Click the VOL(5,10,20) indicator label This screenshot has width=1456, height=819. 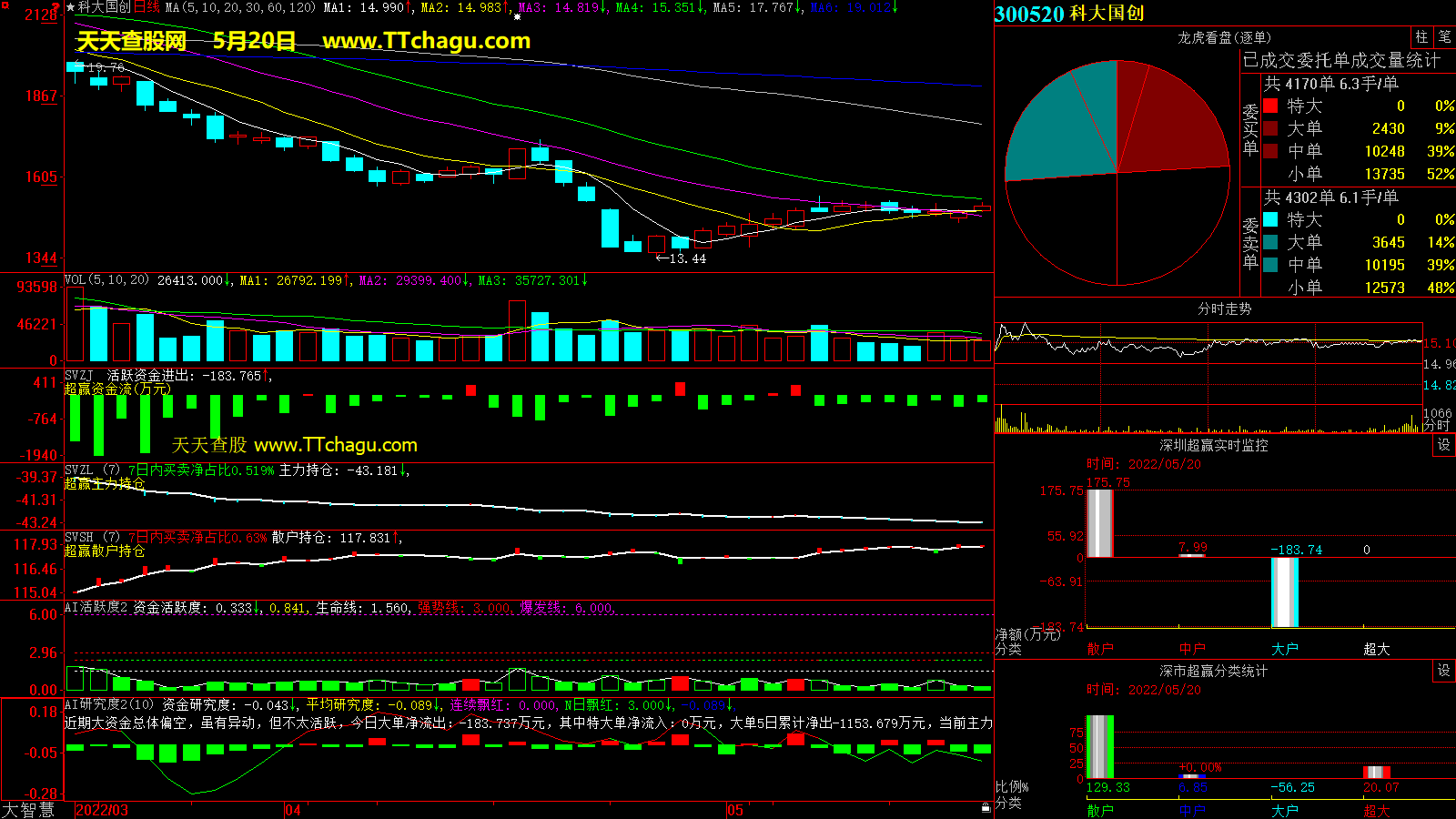point(107,280)
